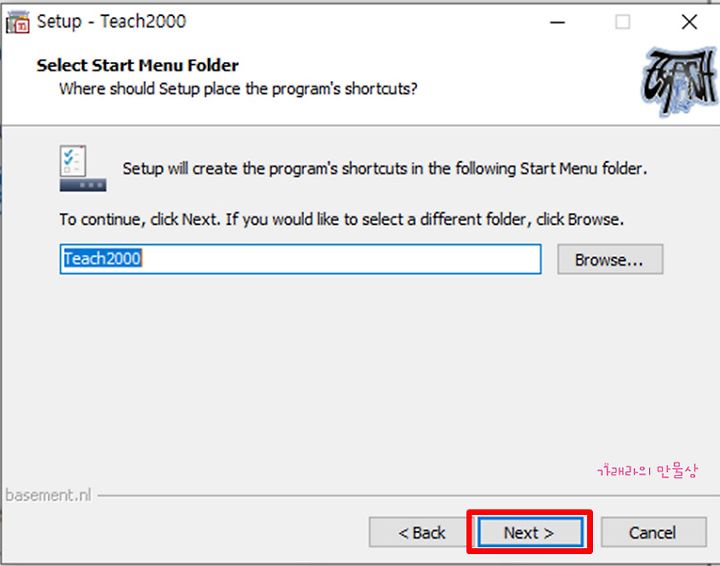Click the "To continue, click Next" instruction
Screen dimensions: 720x566
tap(341, 219)
